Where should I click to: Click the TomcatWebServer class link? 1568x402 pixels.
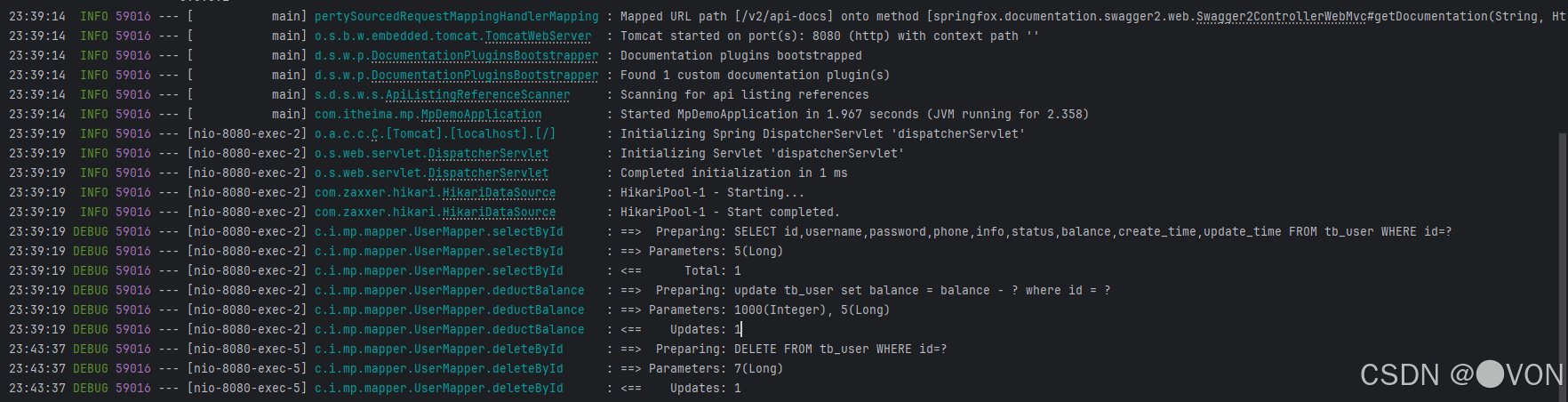538,36
